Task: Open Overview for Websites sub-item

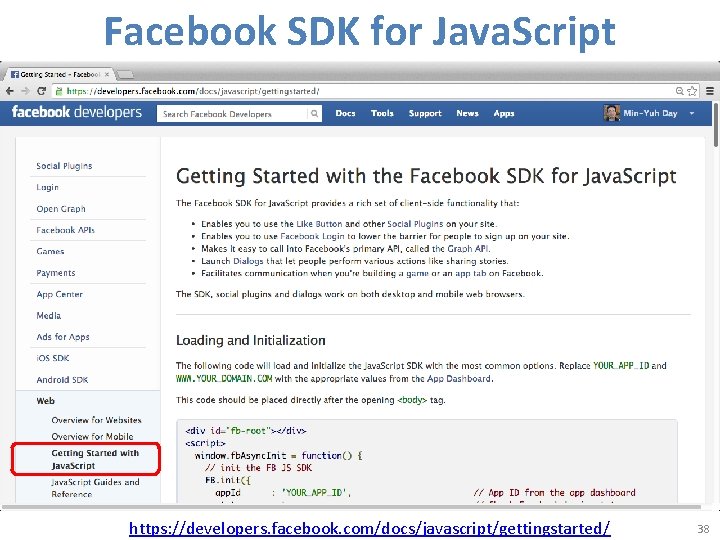Action: click(x=96, y=420)
